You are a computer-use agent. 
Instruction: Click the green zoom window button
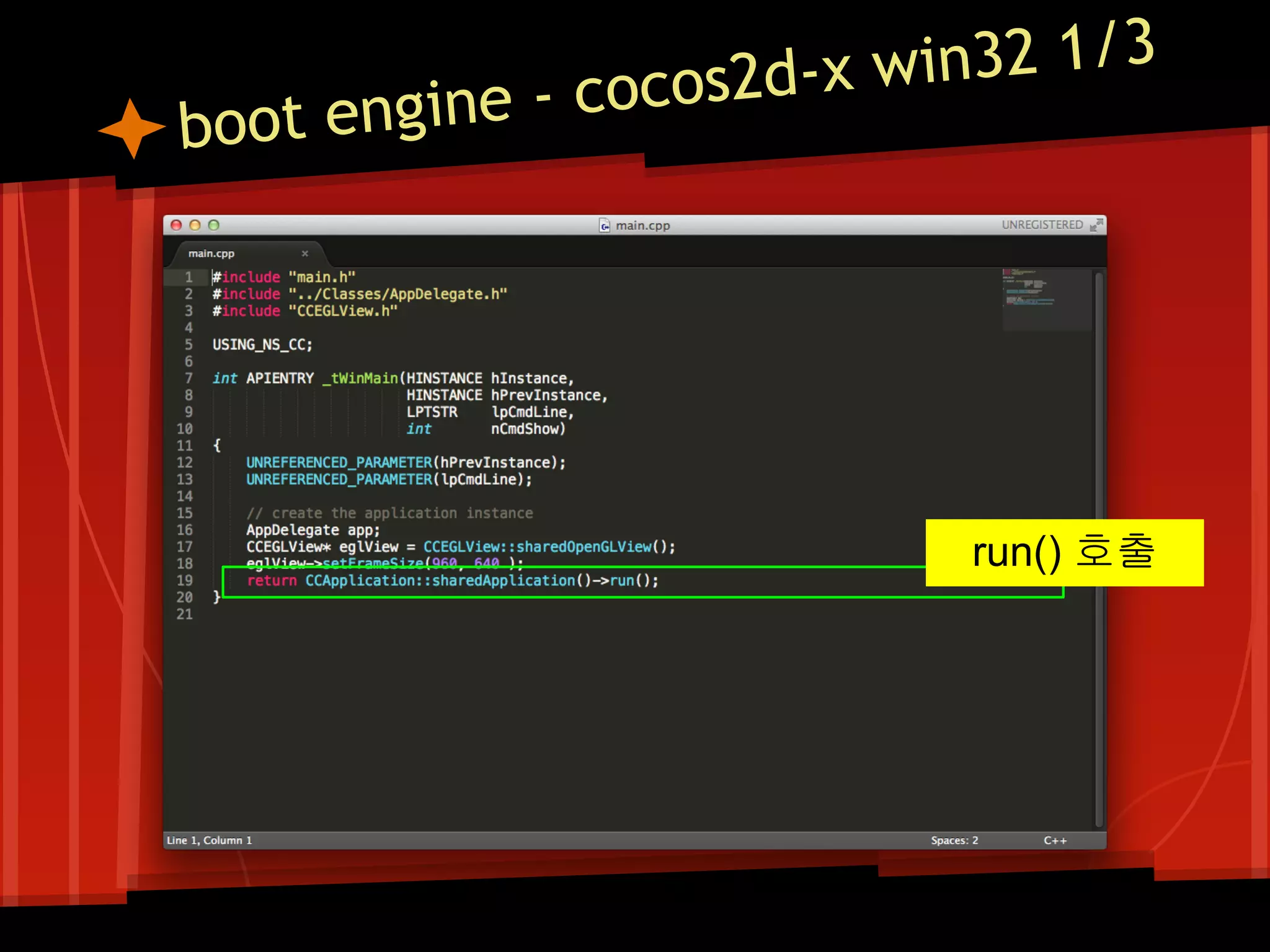coord(213,225)
